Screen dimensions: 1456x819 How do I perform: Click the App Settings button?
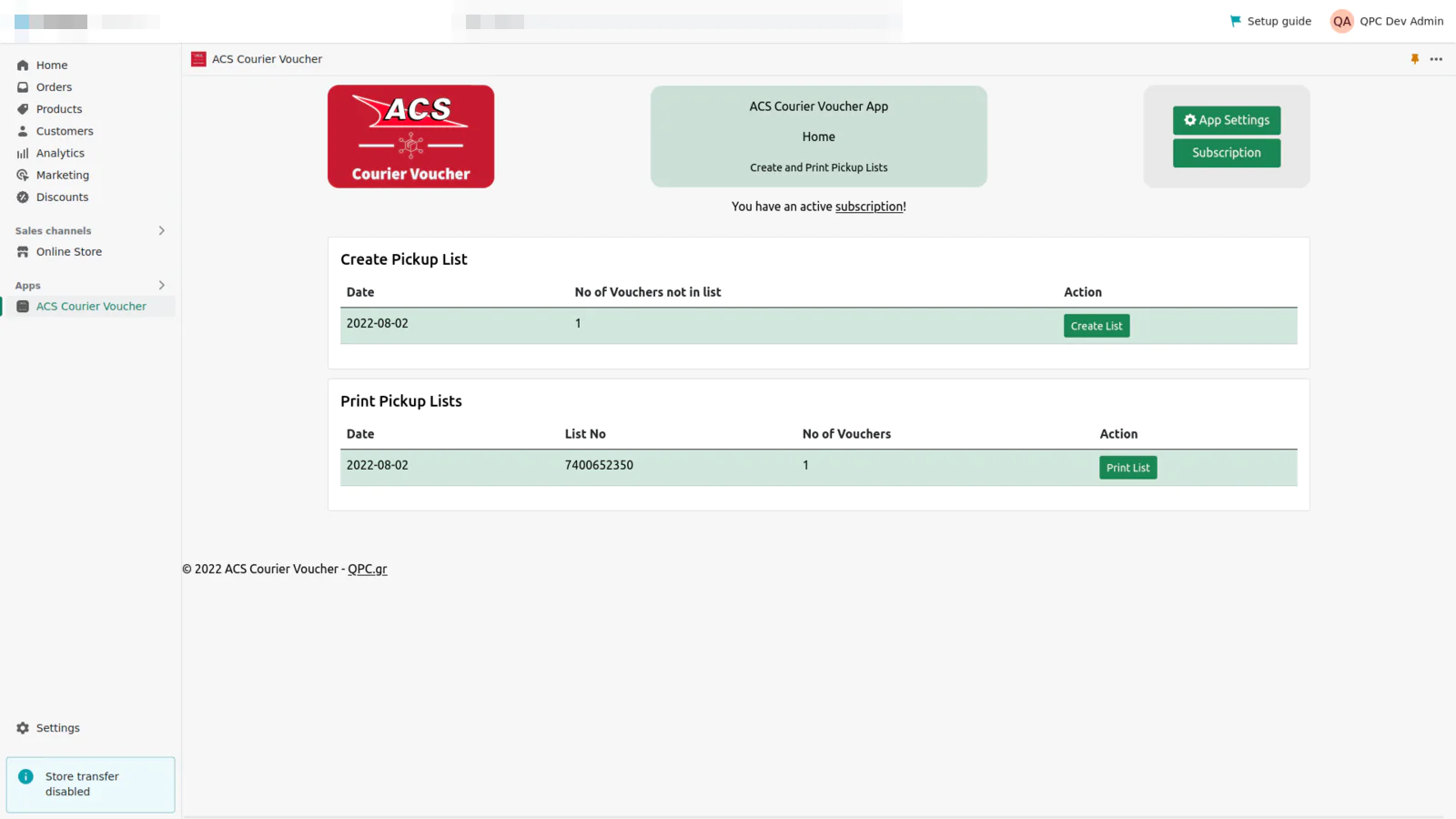[1227, 120]
